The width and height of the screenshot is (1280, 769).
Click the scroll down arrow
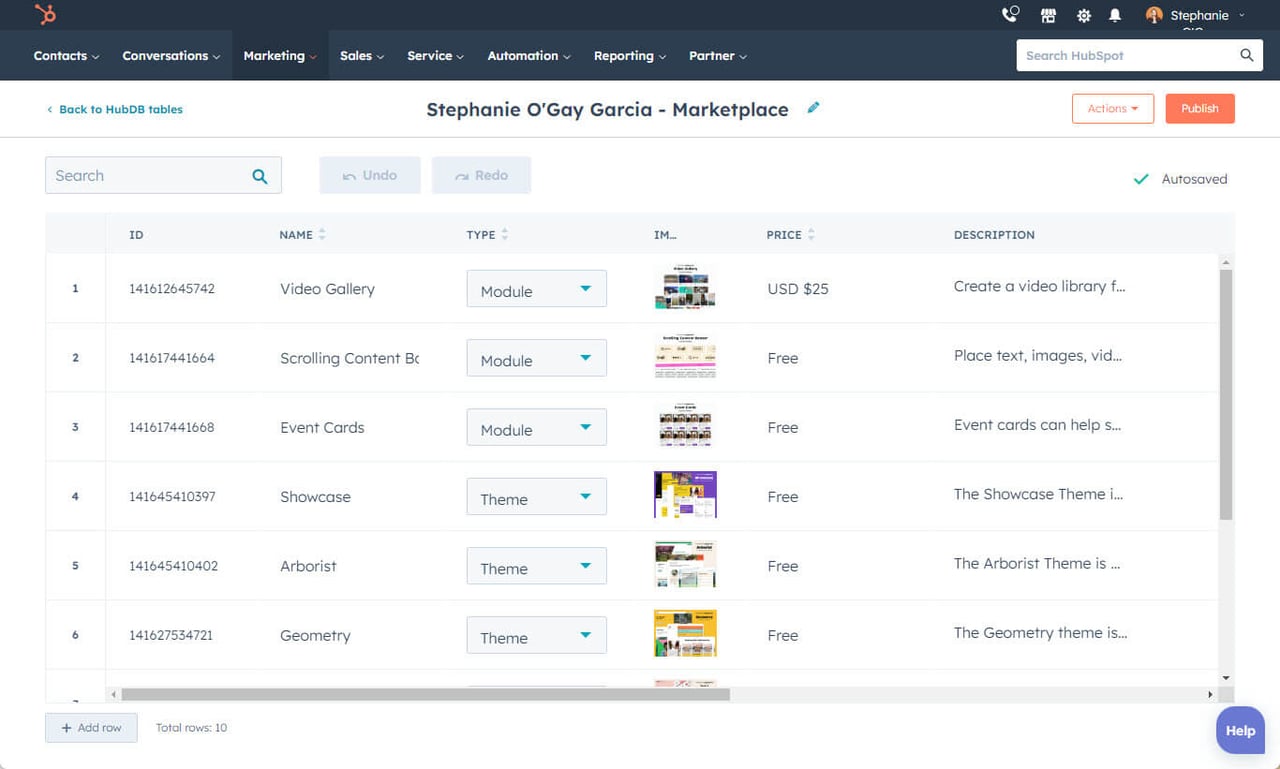[x=1226, y=678]
